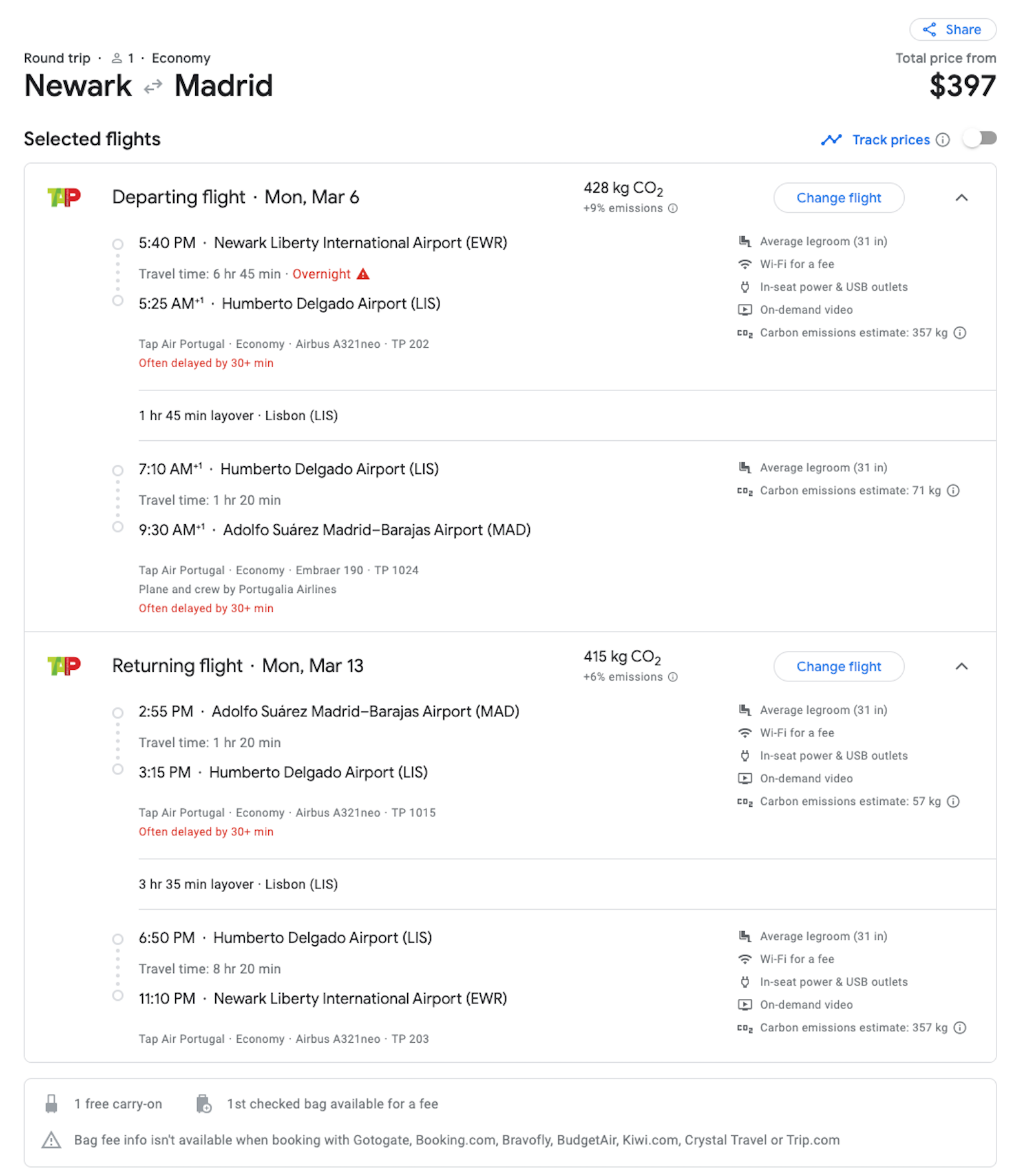Click the Track prices line chart icon

831,139
